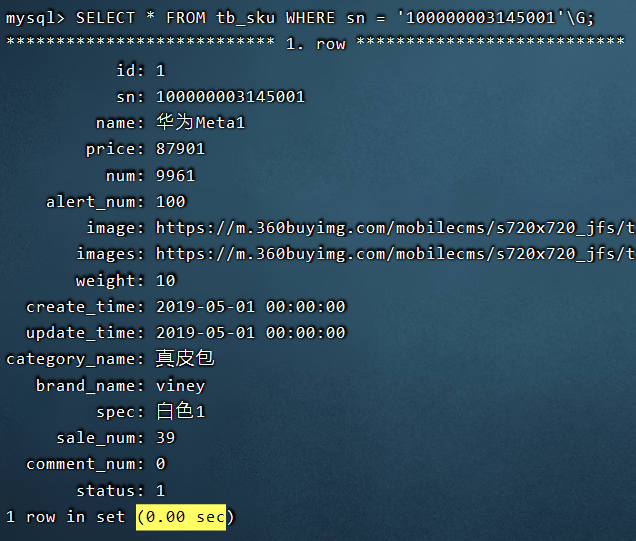Click the sale_num value 39
The image size is (636, 541).
click(165, 438)
